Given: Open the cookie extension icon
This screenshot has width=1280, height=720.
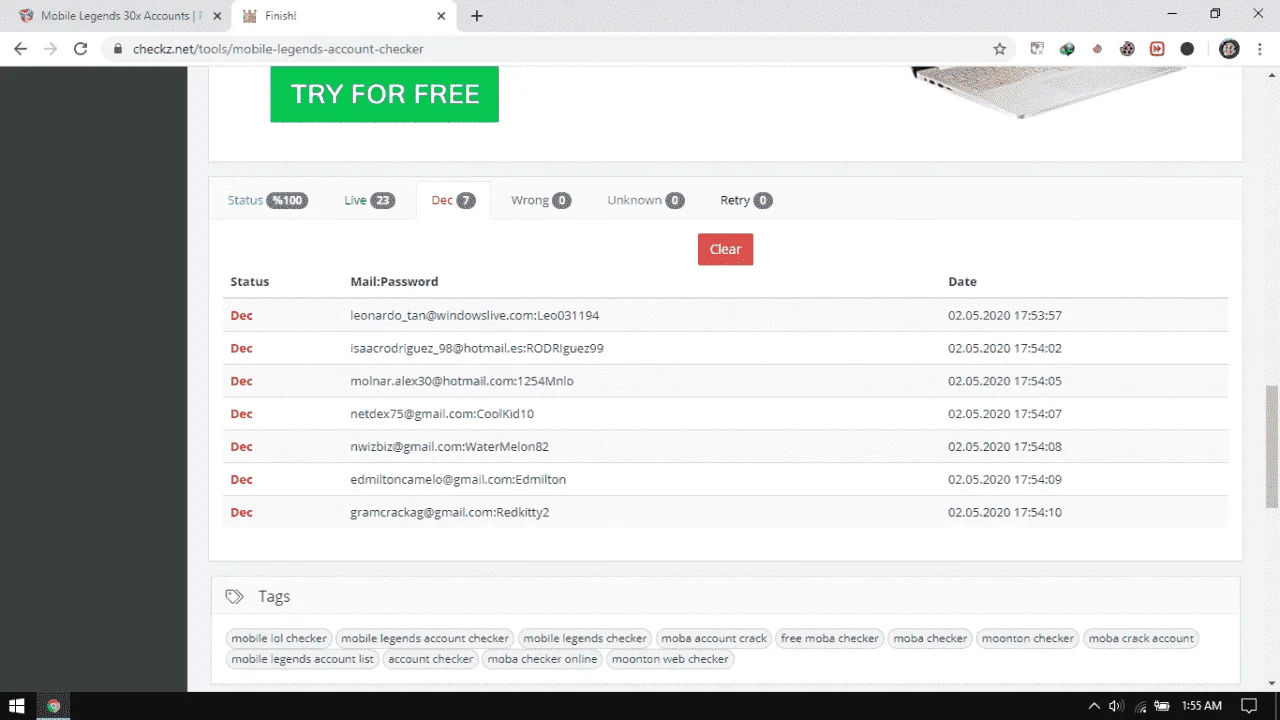Looking at the screenshot, I should pyautogui.click(x=1127, y=49).
